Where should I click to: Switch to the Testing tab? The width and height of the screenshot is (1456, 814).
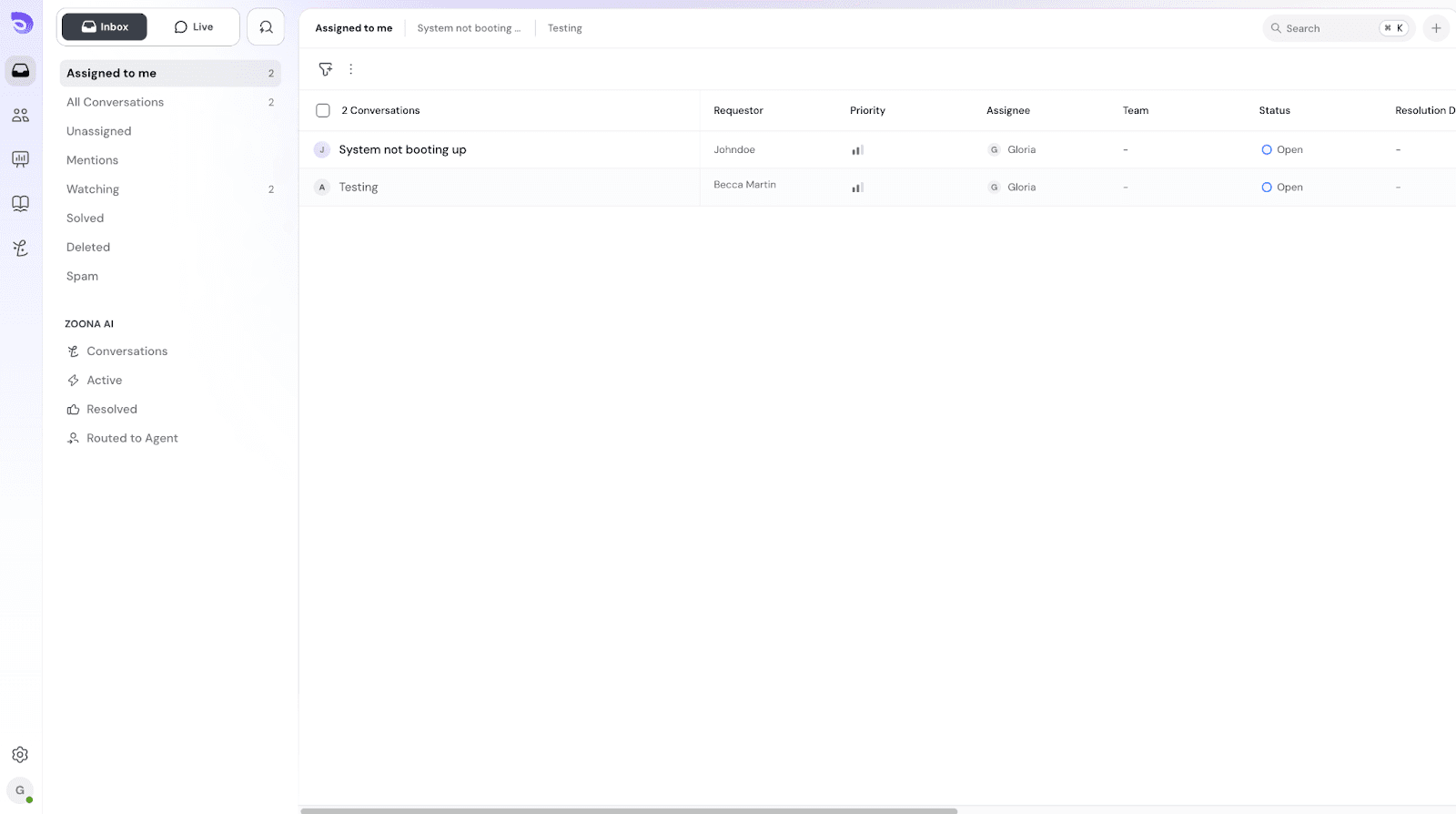(x=564, y=28)
